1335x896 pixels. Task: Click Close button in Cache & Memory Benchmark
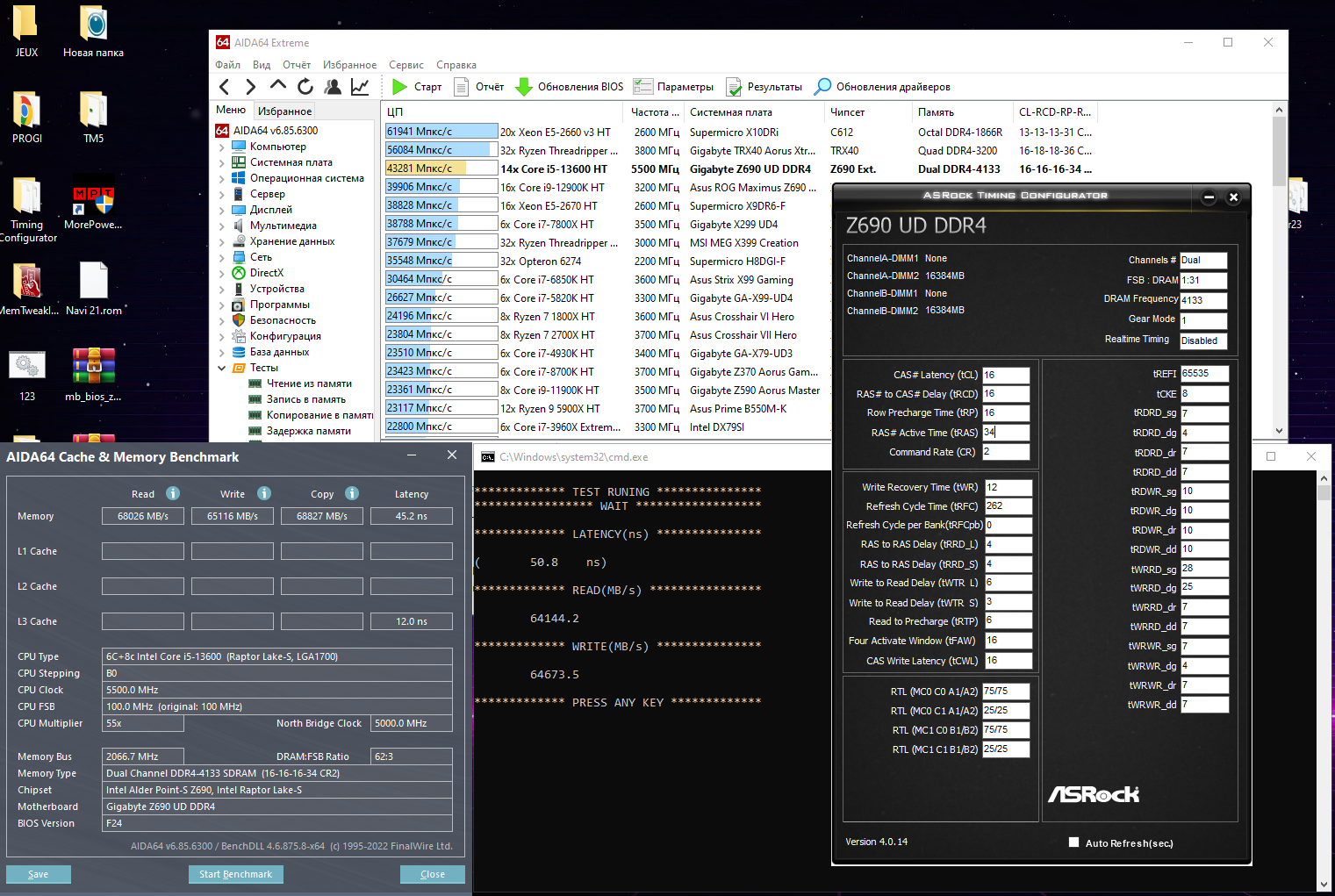(433, 874)
